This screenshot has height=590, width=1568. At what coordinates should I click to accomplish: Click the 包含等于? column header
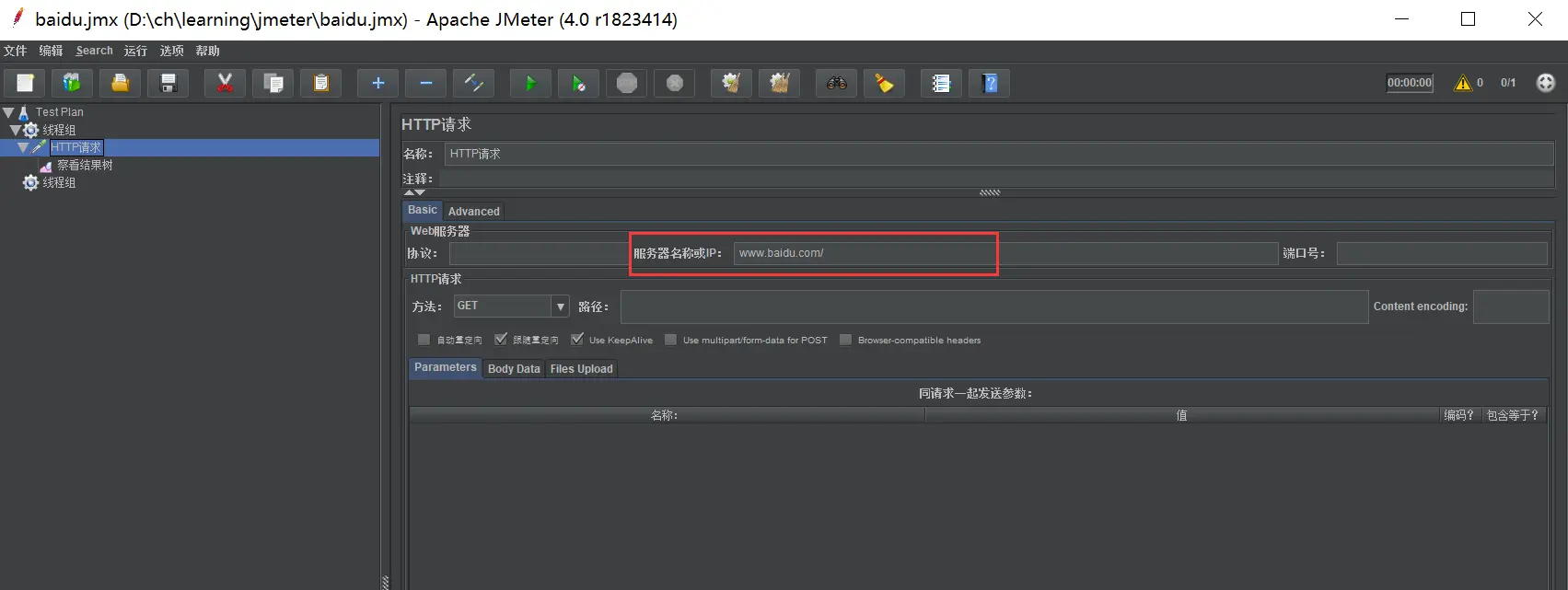(x=1513, y=415)
